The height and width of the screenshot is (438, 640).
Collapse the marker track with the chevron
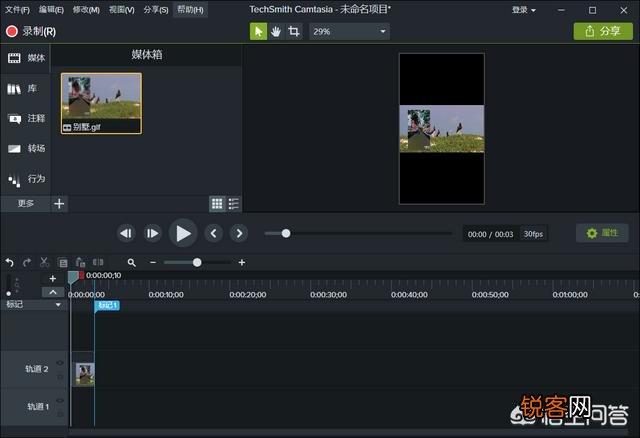click(x=53, y=292)
